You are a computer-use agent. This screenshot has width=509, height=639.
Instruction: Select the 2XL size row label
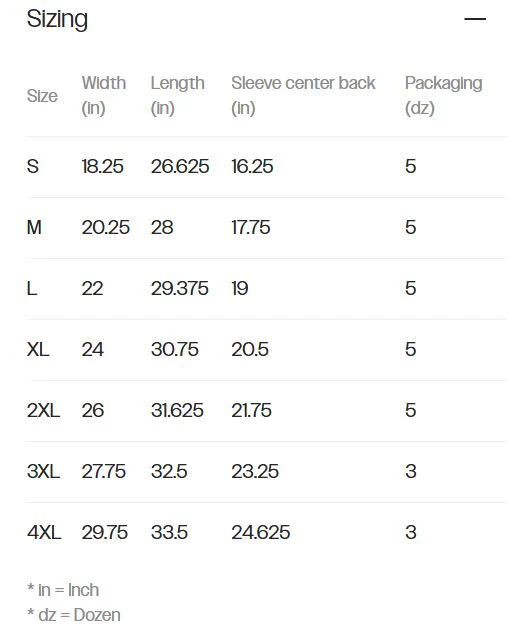[43, 410]
